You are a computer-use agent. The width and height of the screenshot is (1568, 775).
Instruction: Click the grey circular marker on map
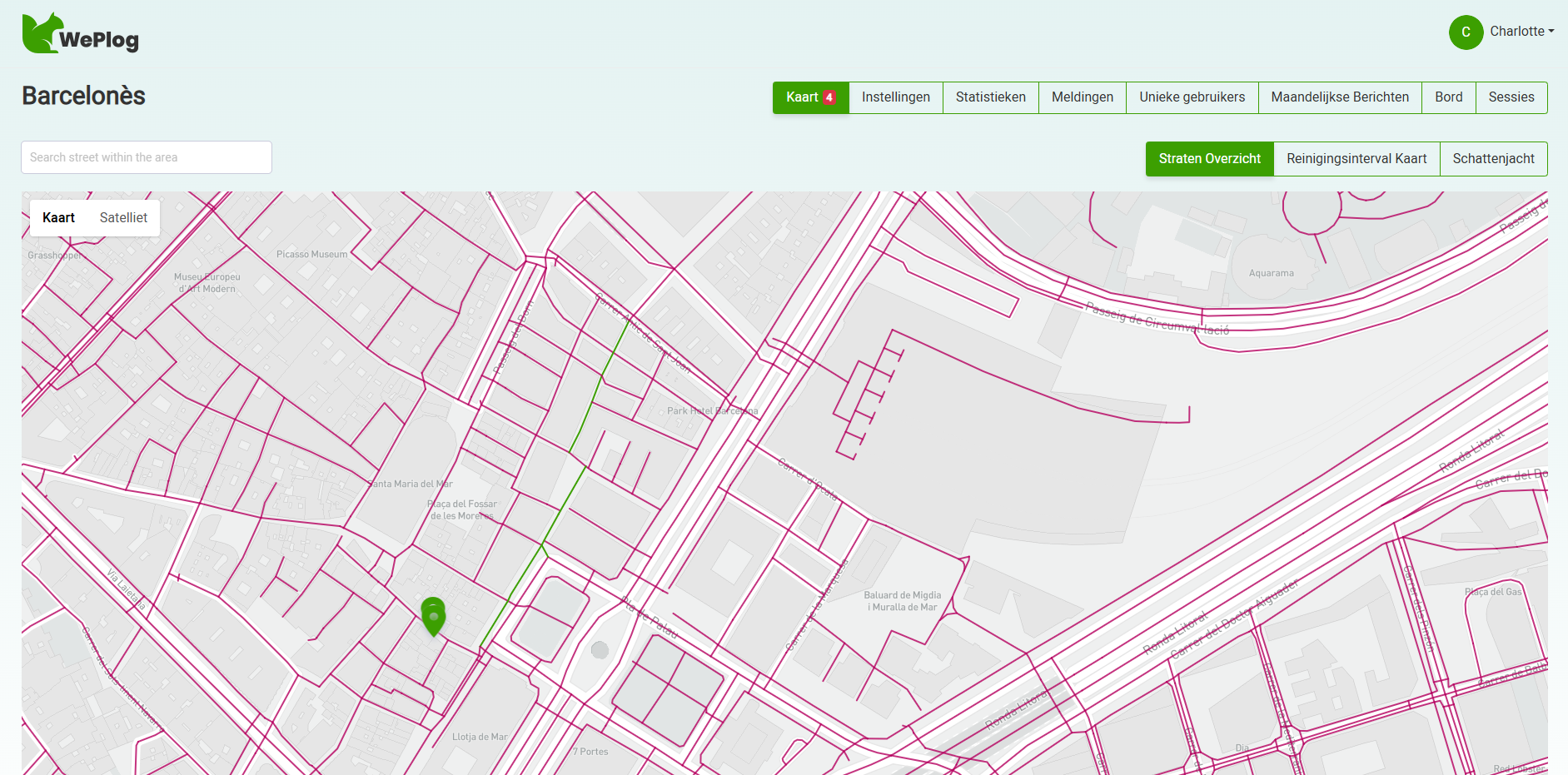600,650
